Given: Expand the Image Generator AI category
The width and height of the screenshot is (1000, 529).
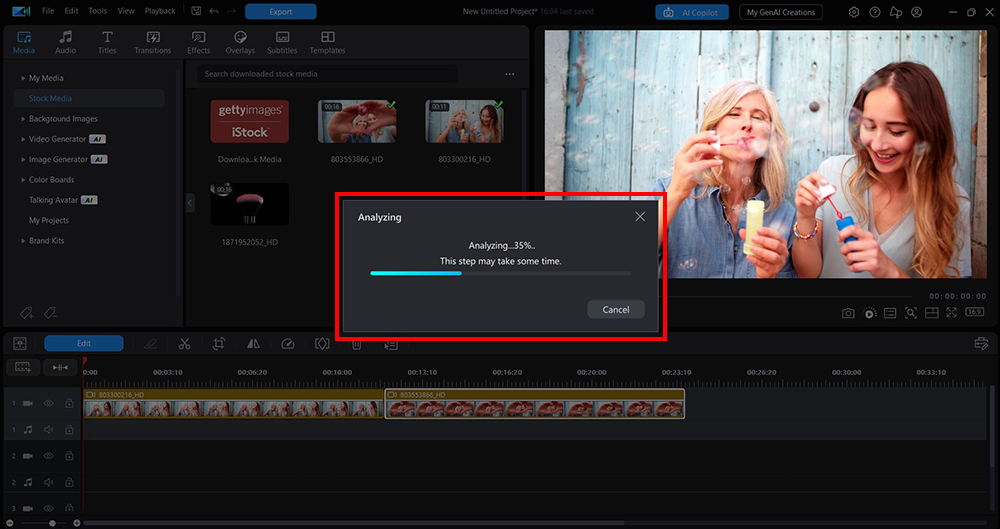Looking at the screenshot, I should click(x=24, y=160).
